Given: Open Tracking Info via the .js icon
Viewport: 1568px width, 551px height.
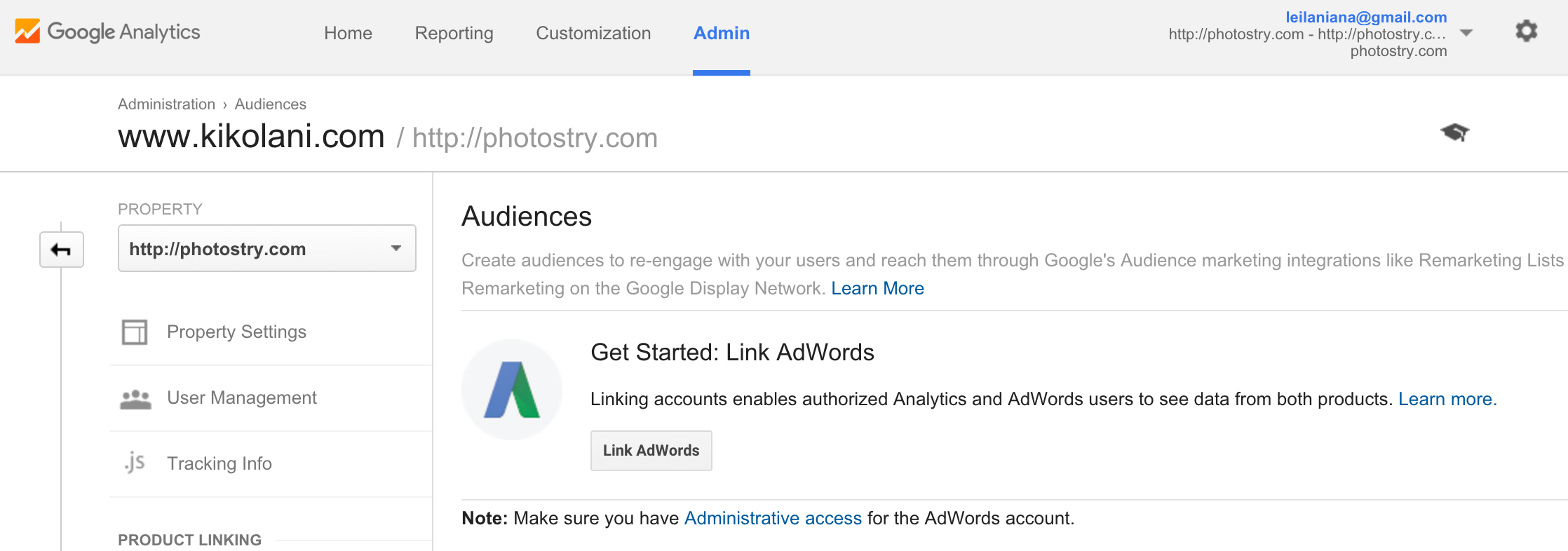Looking at the screenshot, I should (x=135, y=463).
